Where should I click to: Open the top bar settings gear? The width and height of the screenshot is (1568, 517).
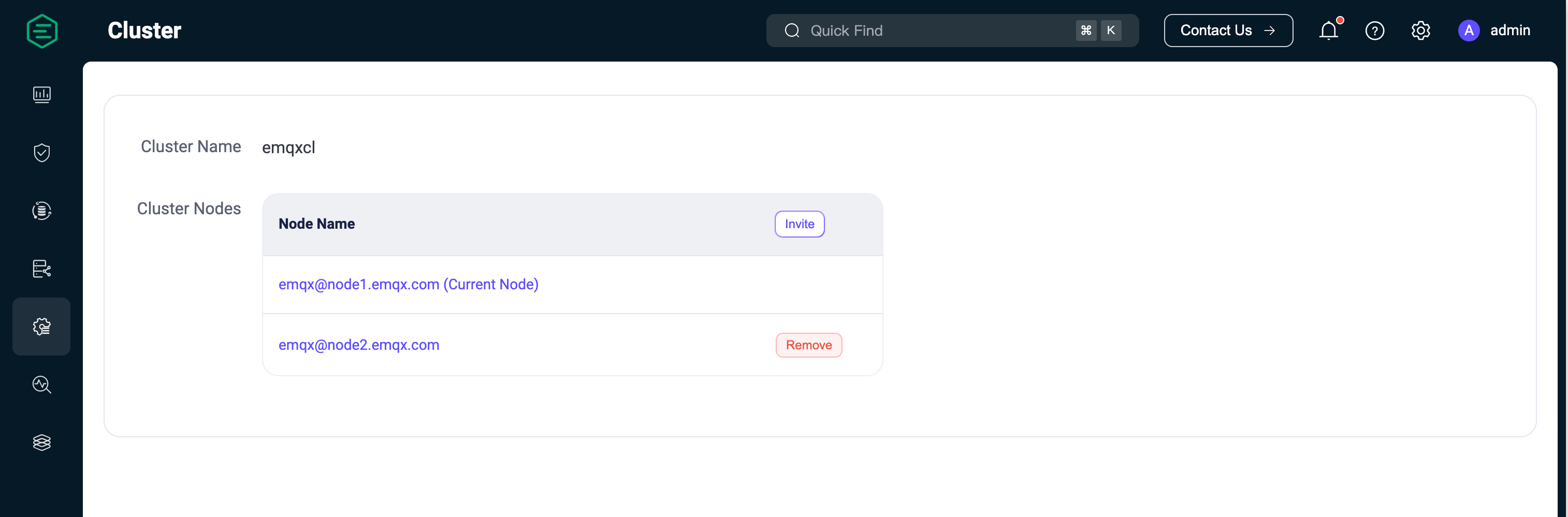tap(1420, 31)
